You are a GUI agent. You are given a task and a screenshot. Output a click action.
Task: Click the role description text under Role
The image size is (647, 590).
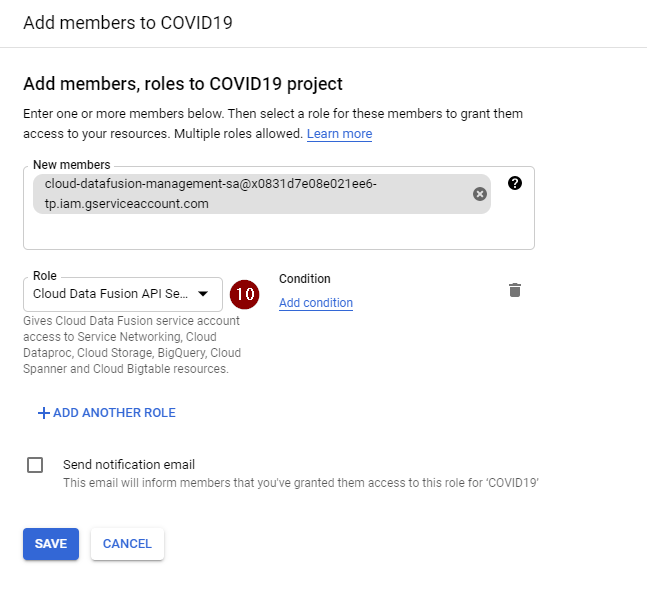pyautogui.click(x=131, y=345)
